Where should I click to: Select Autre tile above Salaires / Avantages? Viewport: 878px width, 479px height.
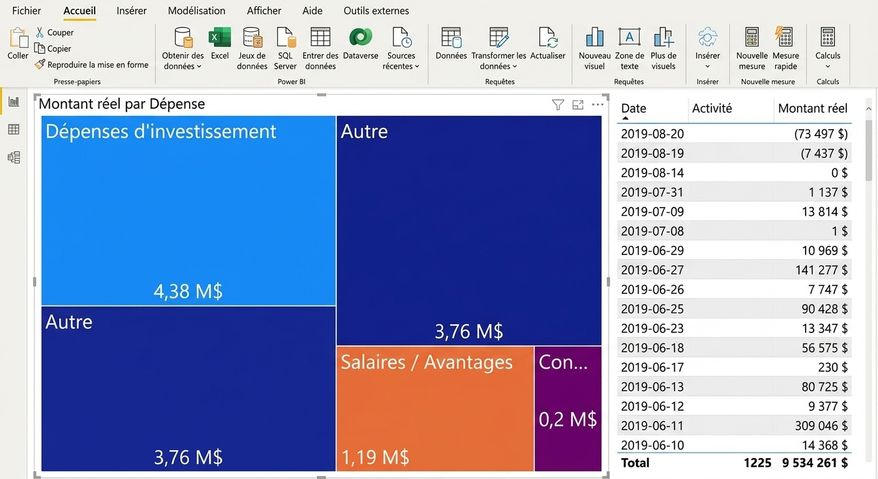(x=469, y=230)
